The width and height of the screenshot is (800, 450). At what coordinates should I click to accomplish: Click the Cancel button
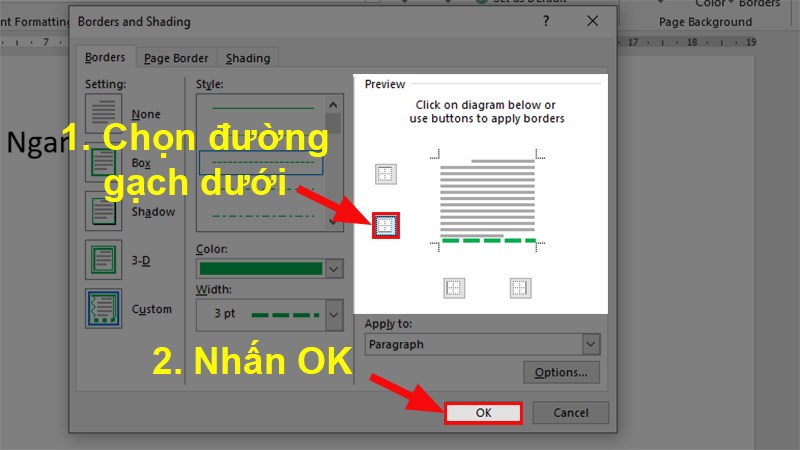(x=570, y=412)
